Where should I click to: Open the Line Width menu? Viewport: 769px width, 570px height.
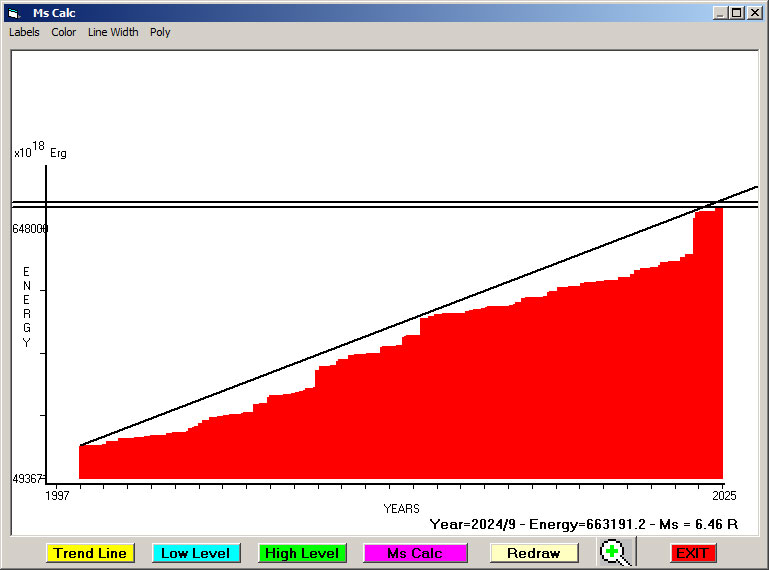tap(113, 32)
